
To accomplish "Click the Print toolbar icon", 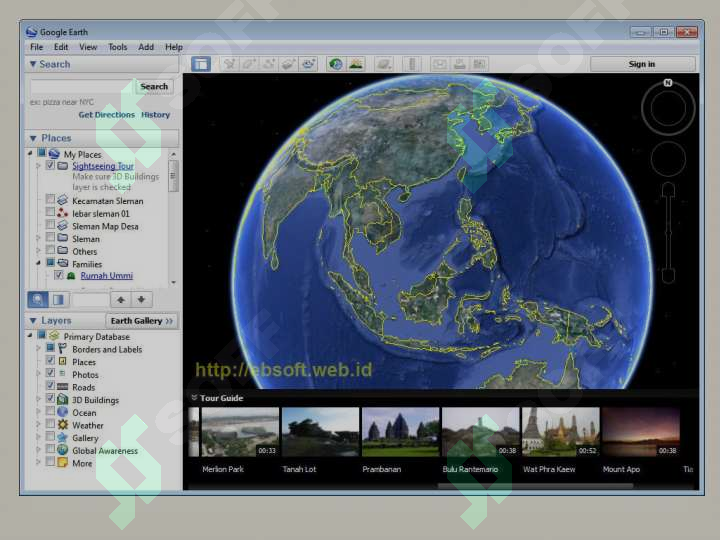I will 459,64.
